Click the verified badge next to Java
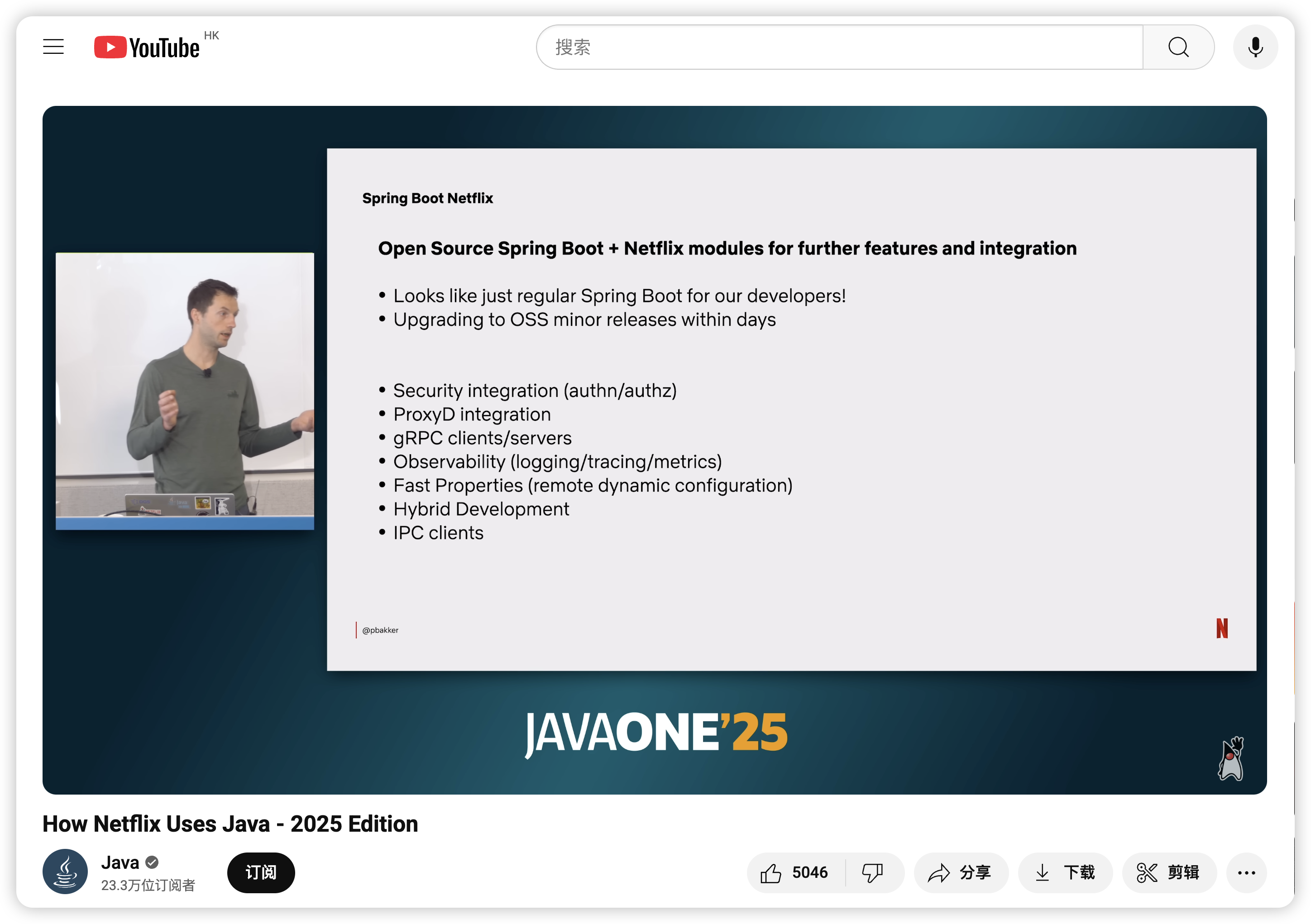 coord(152,862)
